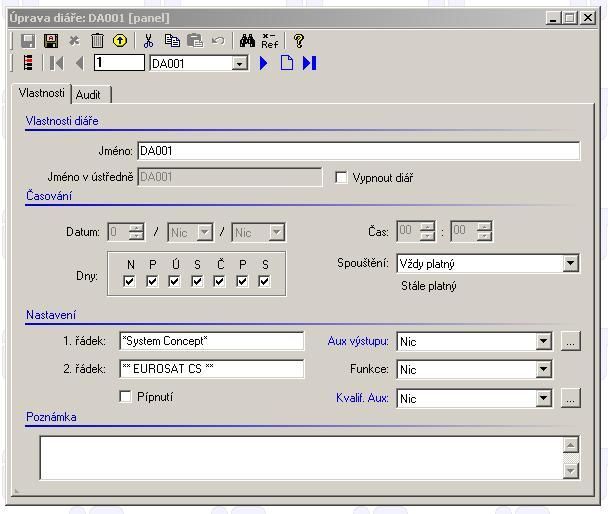The image size is (608, 514).
Task: Expand the Aux výstupu dropdown
Action: click(543, 342)
